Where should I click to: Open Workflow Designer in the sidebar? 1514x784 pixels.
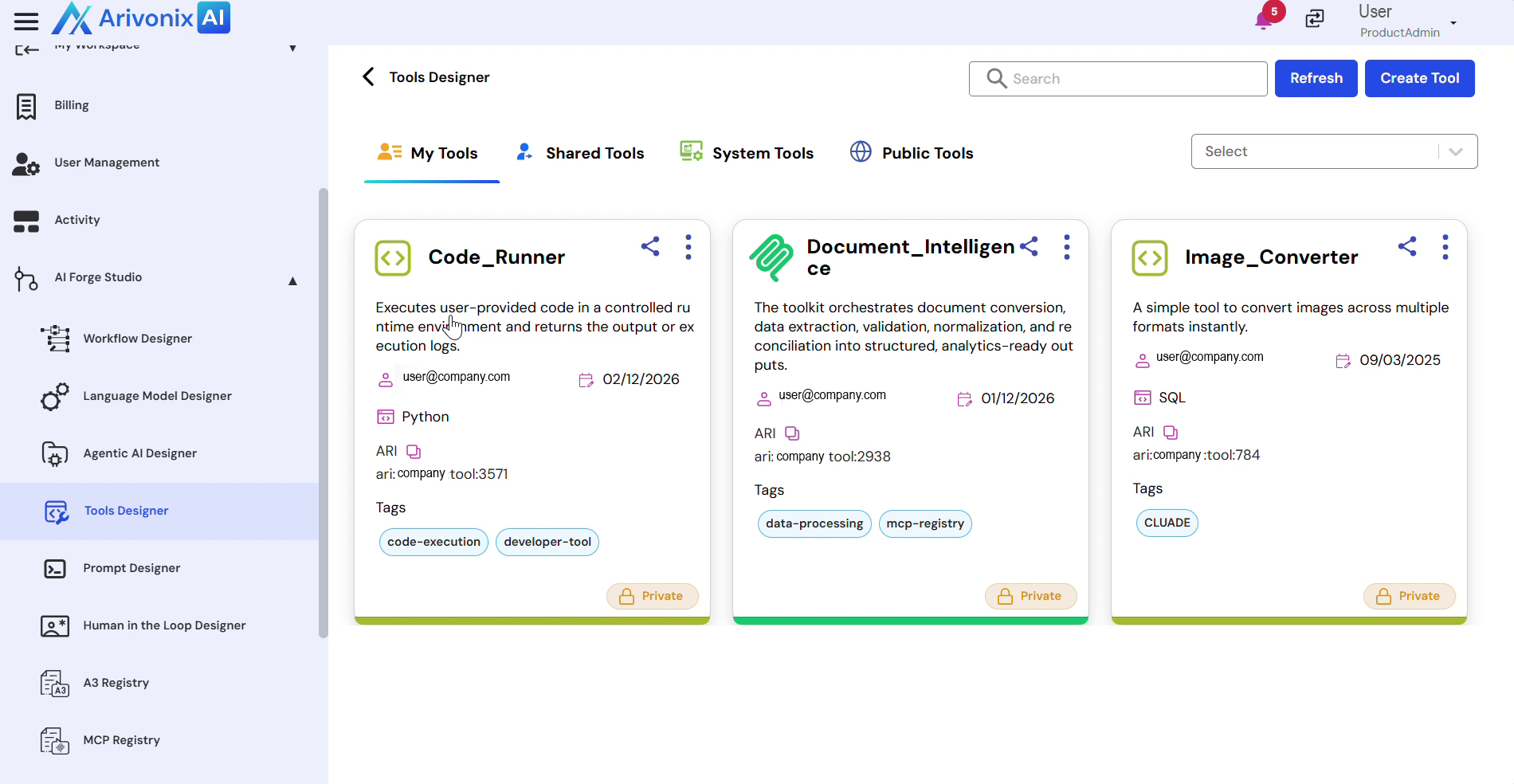tap(137, 339)
